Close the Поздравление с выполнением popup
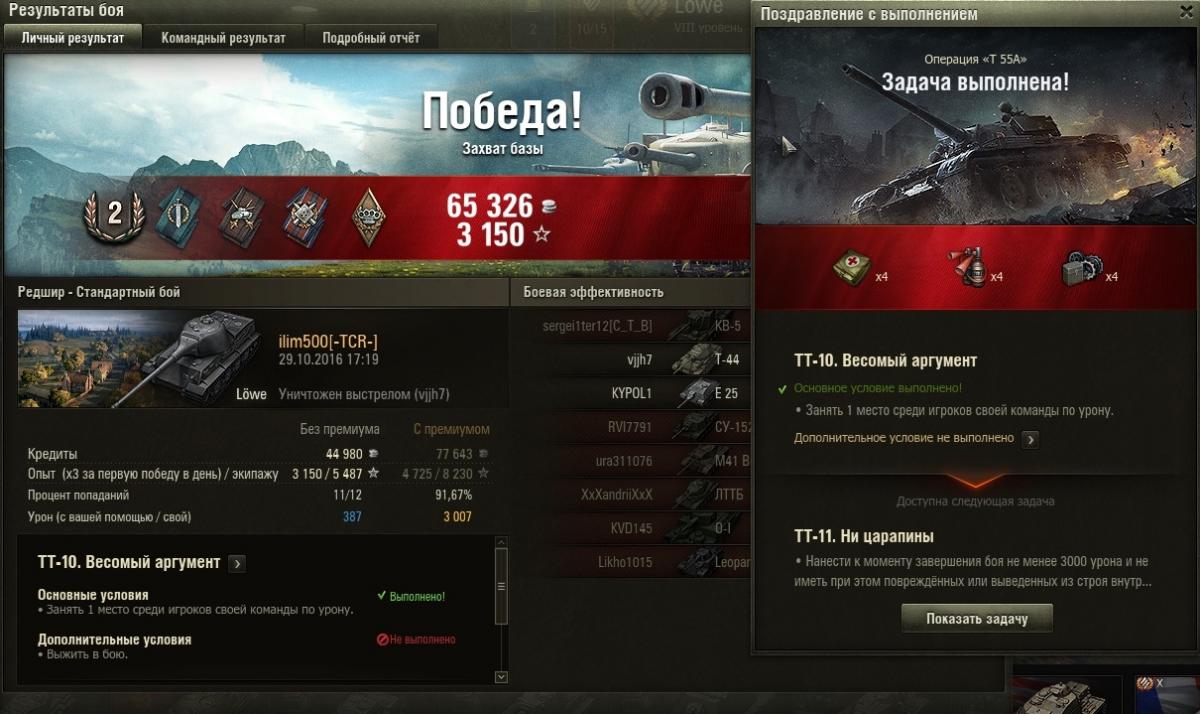This screenshot has width=1200, height=714. coord(1186,12)
